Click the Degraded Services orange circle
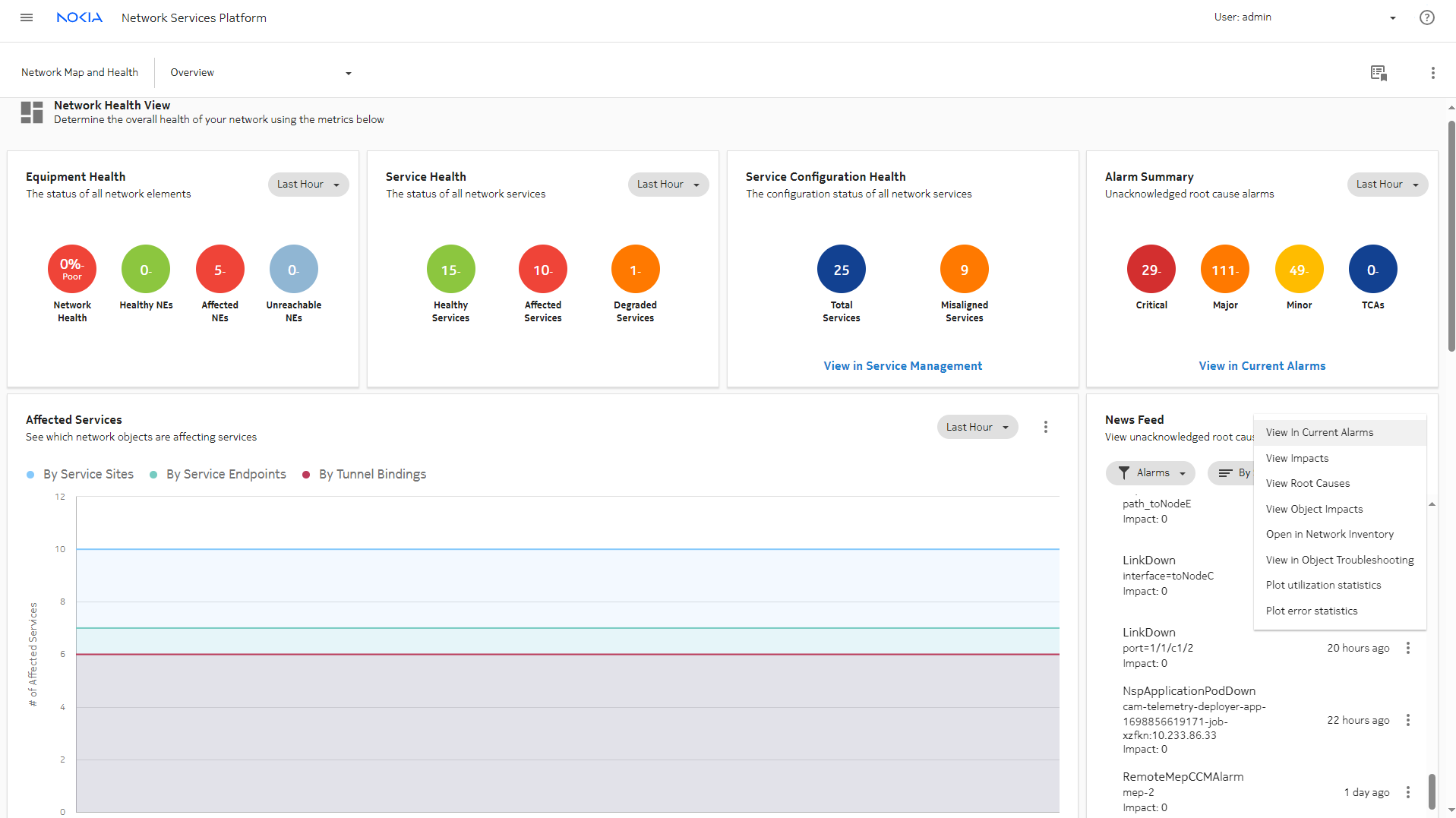Viewport: 1456px width, 818px height. pos(636,269)
